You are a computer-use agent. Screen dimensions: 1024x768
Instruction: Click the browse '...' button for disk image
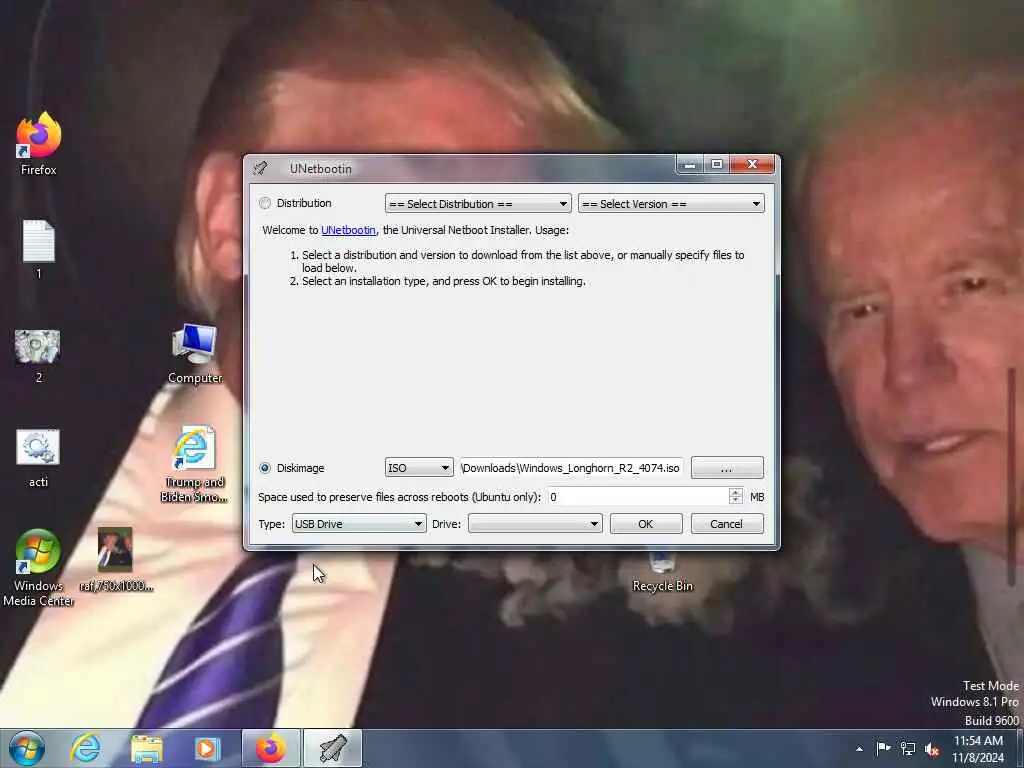(x=727, y=468)
